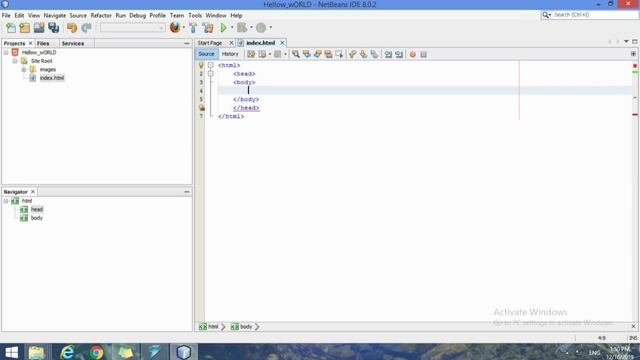Viewport: 640px width, 360px height.
Task: Click Stop Macro Recording icon
Action: pyautogui.click(x=423, y=54)
